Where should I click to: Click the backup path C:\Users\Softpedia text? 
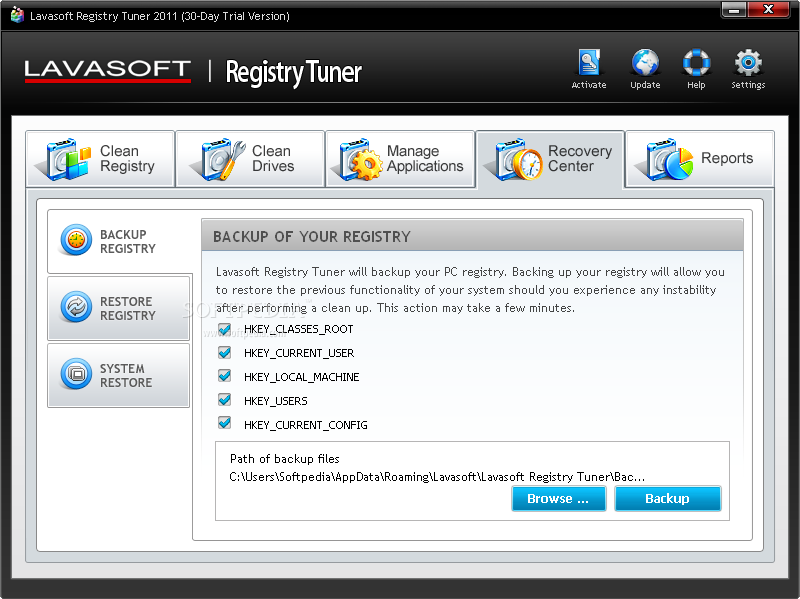pos(437,477)
